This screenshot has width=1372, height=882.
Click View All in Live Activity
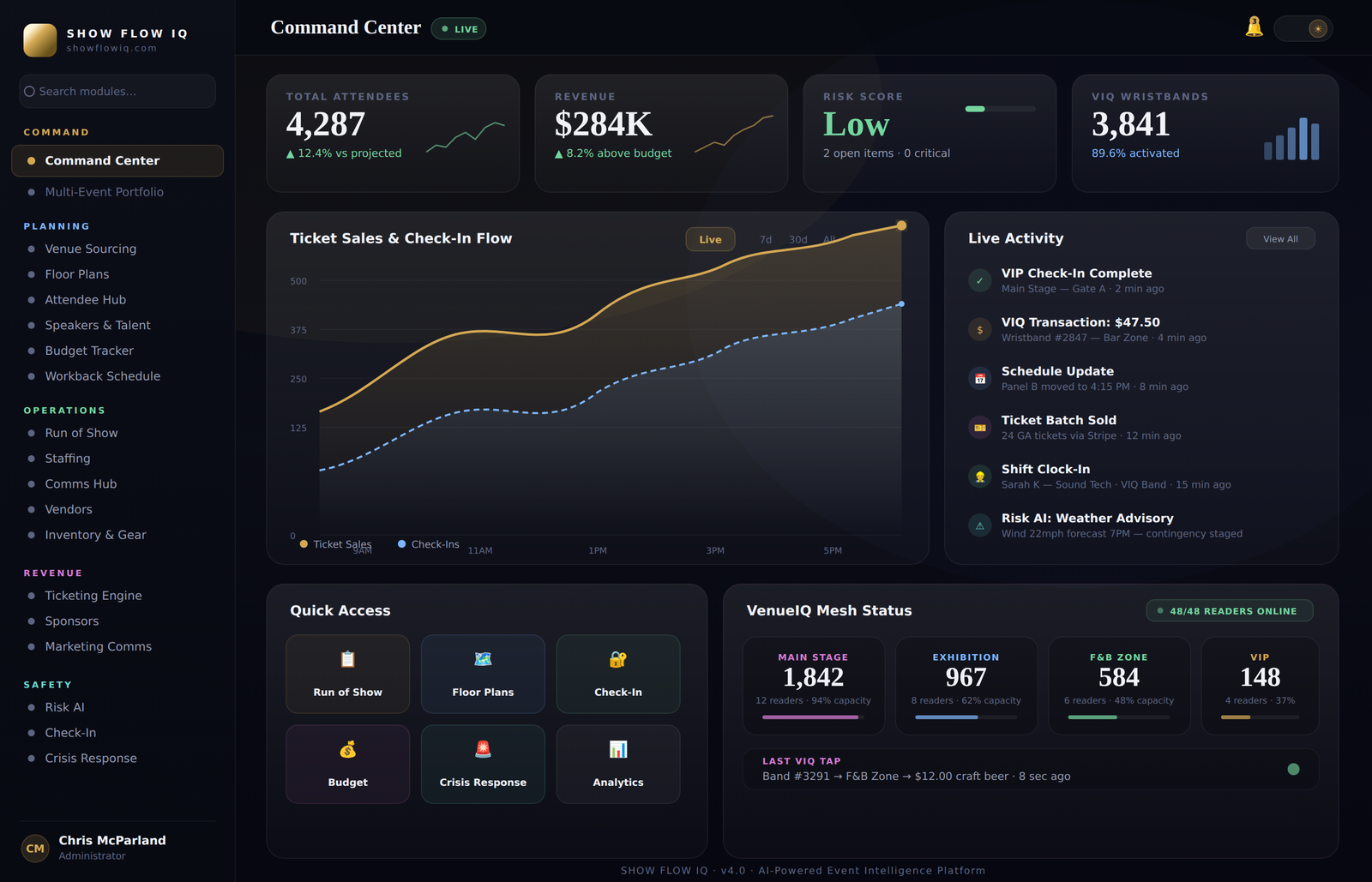[1280, 238]
